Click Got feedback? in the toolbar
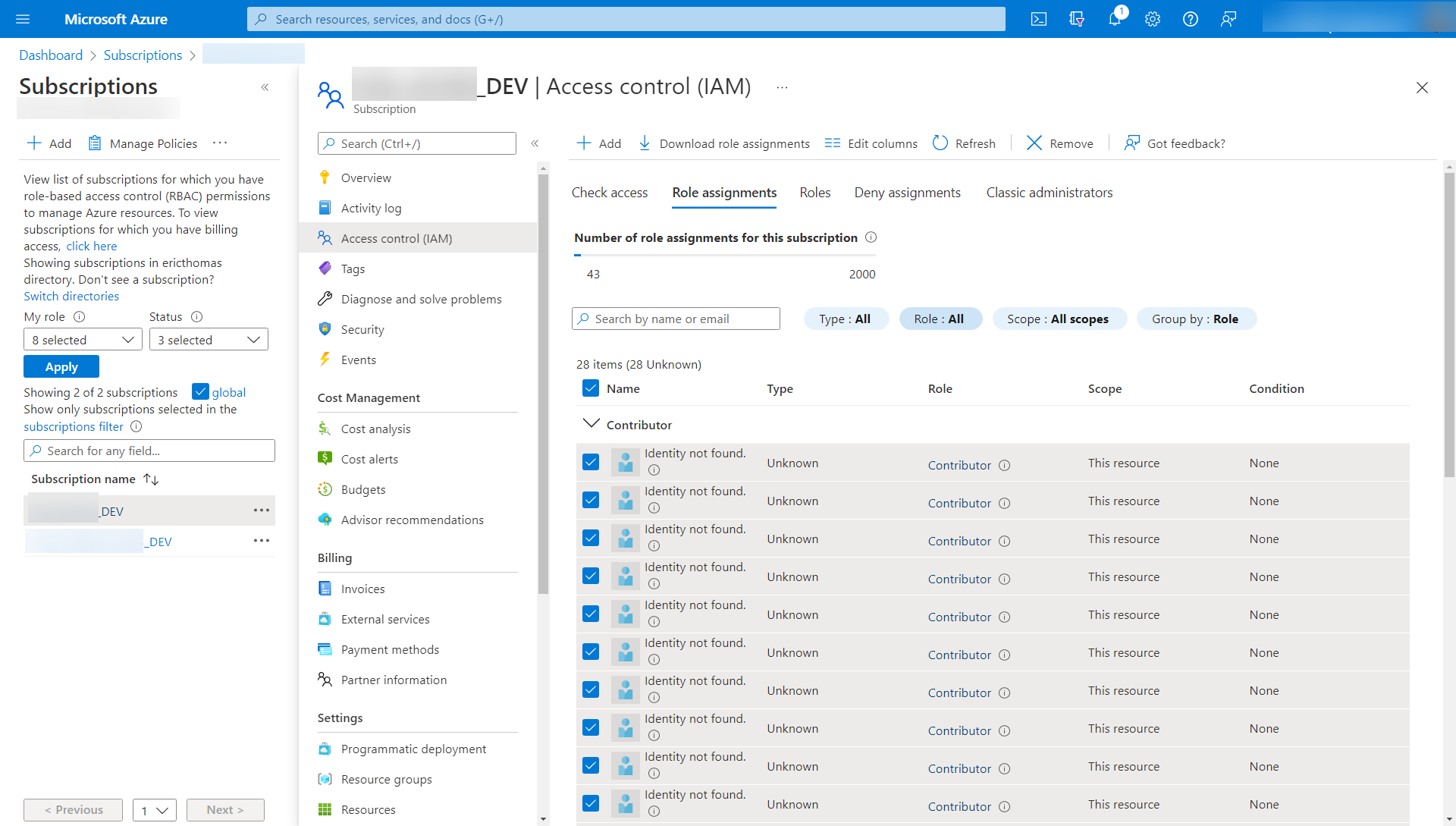The width and height of the screenshot is (1456, 826). [x=1175, y=143]
